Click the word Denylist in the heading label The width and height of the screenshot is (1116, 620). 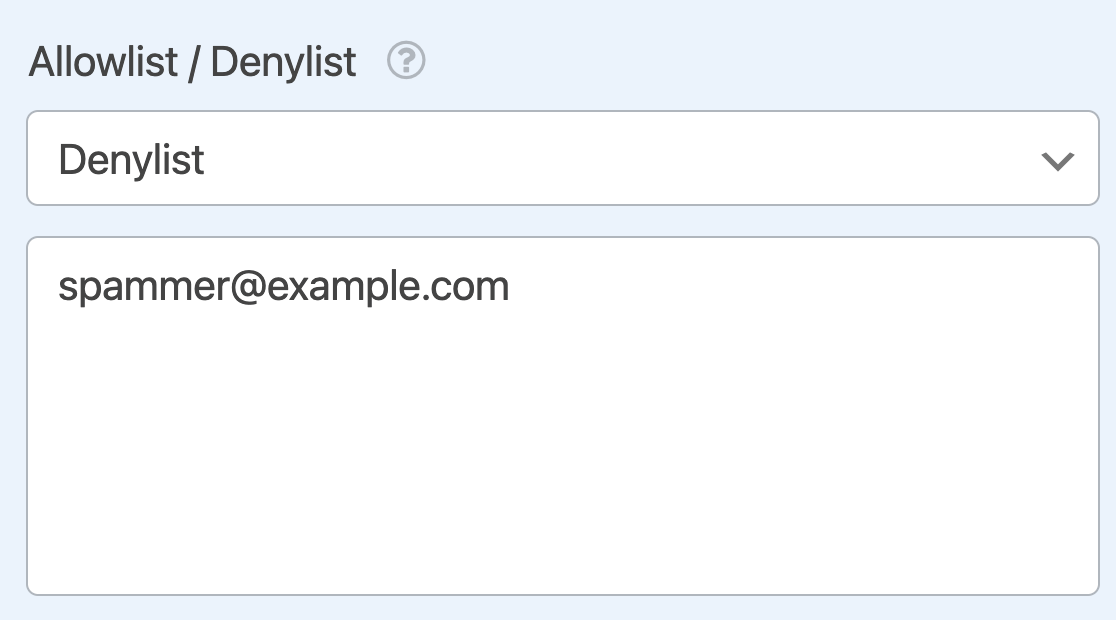pos(283,63)
